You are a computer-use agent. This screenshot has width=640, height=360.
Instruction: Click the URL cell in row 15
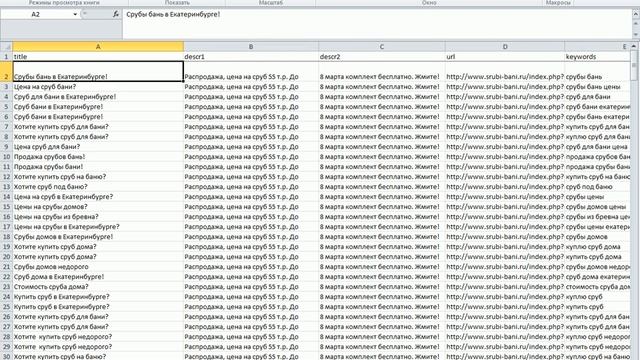pos(505,207)
